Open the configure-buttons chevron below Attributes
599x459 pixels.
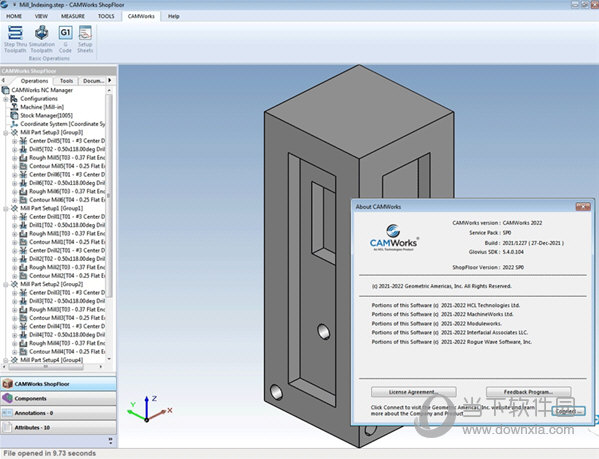coord(111,441)
